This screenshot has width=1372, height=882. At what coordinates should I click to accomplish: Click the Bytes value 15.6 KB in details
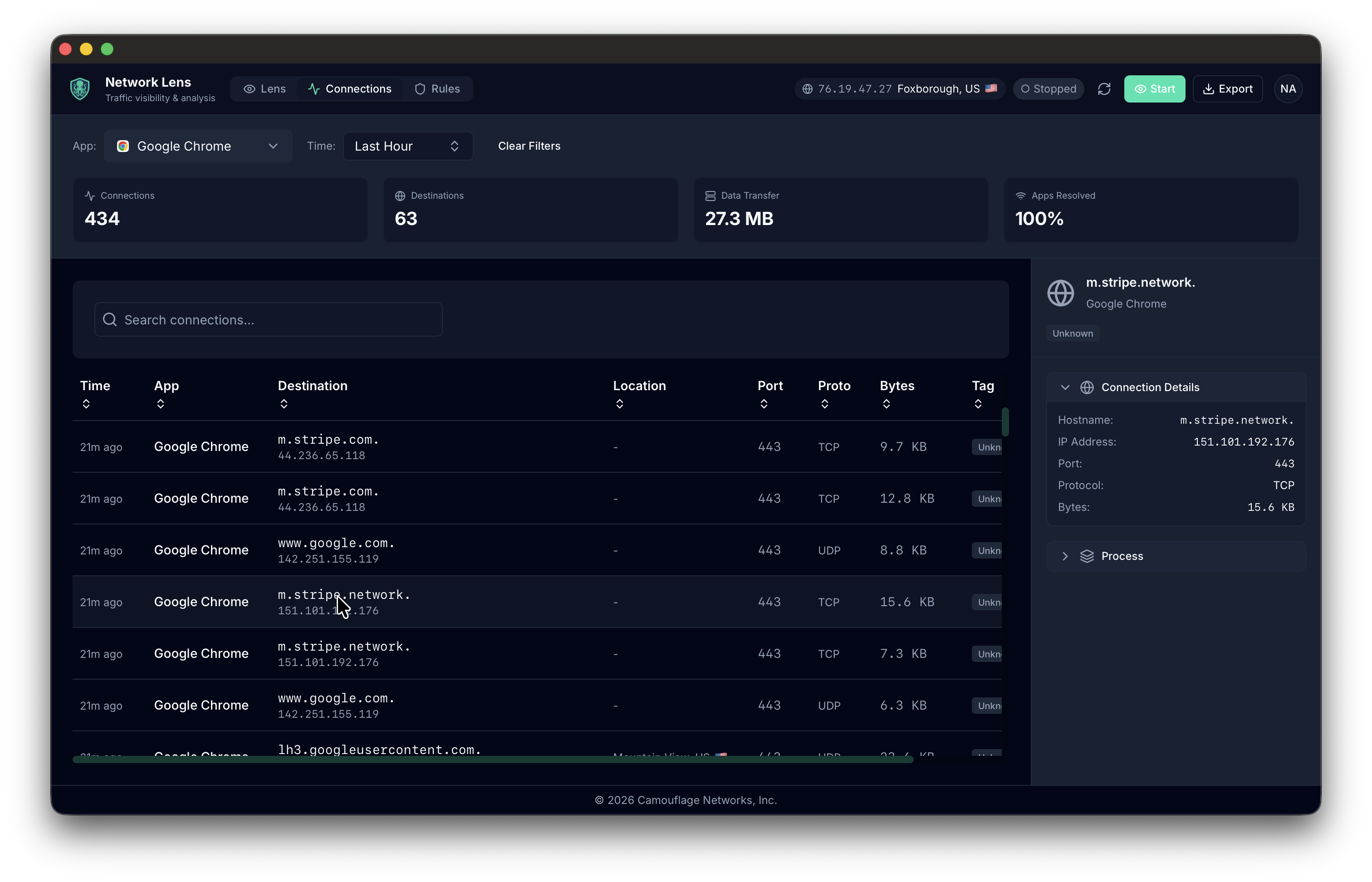1271,507
